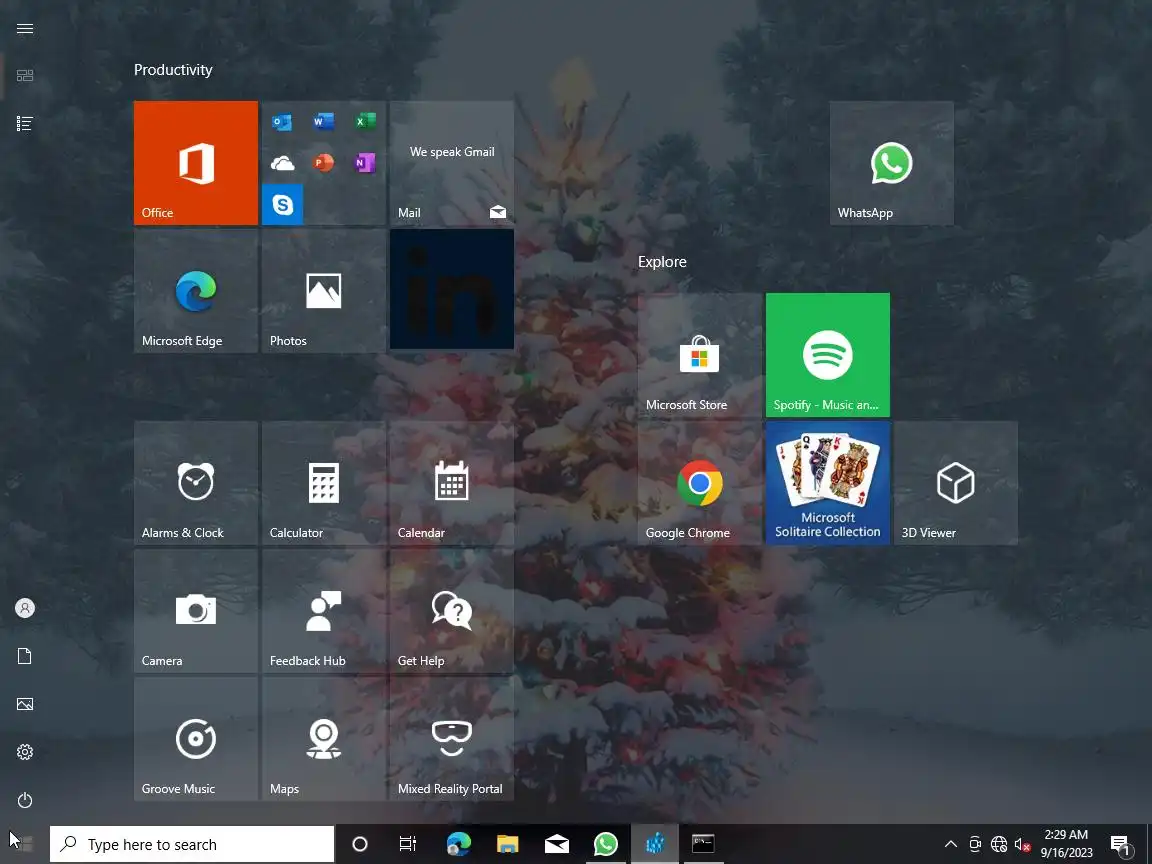Open network status tray icon
This screenshot has height=864, width=1152.
998,844
